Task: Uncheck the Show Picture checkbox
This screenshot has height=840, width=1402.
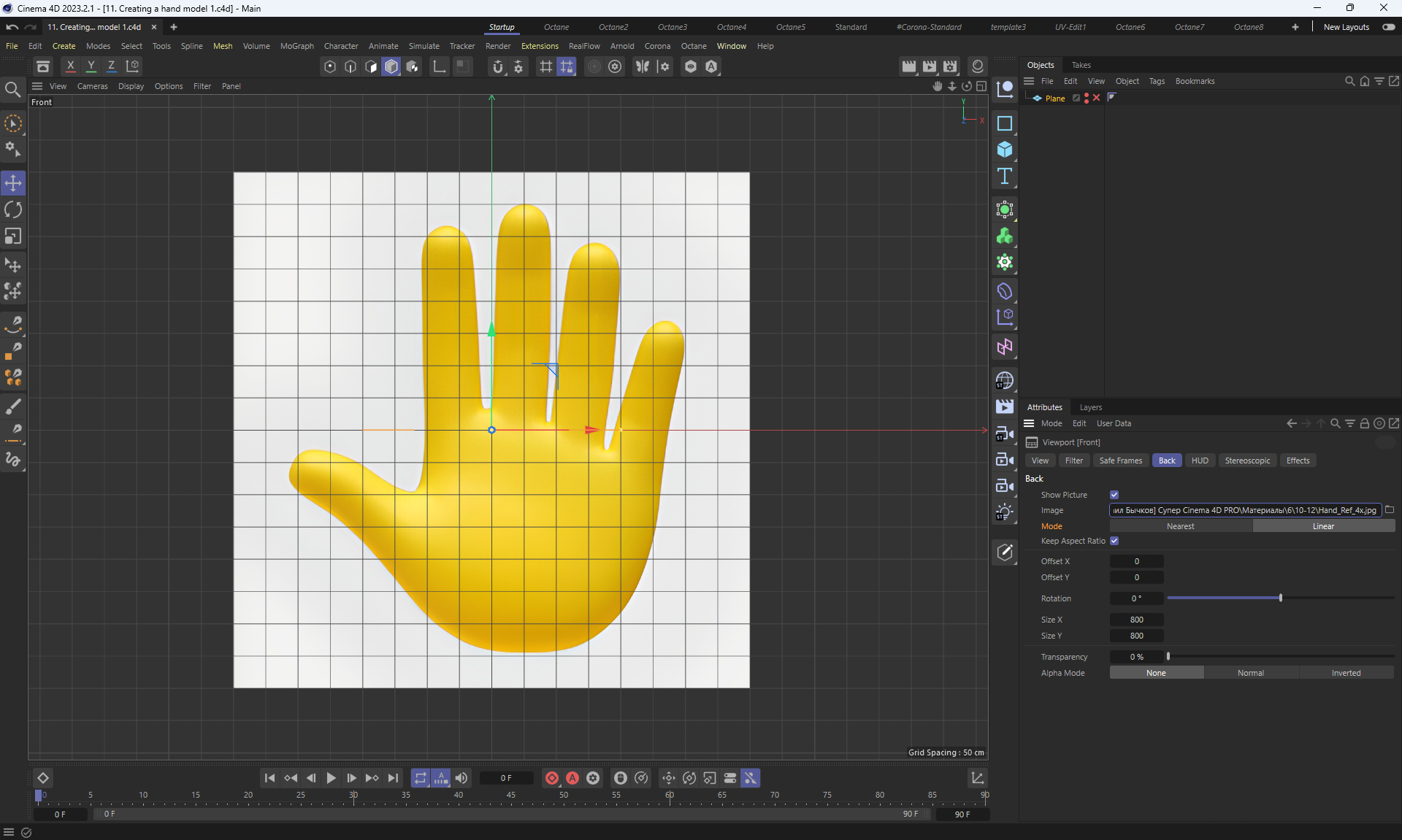Action: click(1114, 495)
